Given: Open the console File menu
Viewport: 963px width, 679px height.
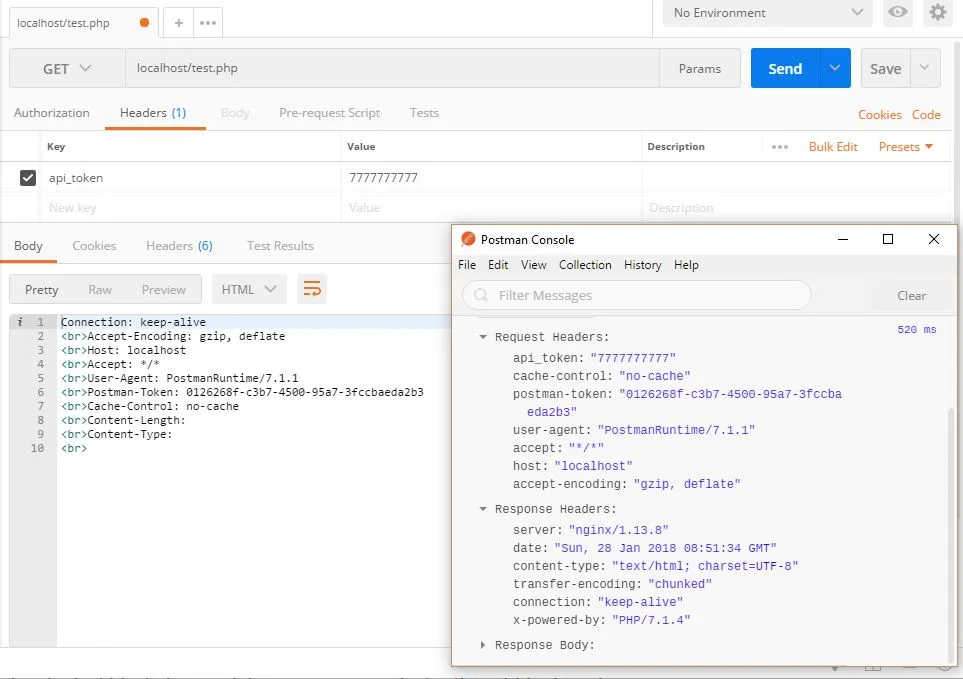Looking at the screenshot, I should coord(467,265).
